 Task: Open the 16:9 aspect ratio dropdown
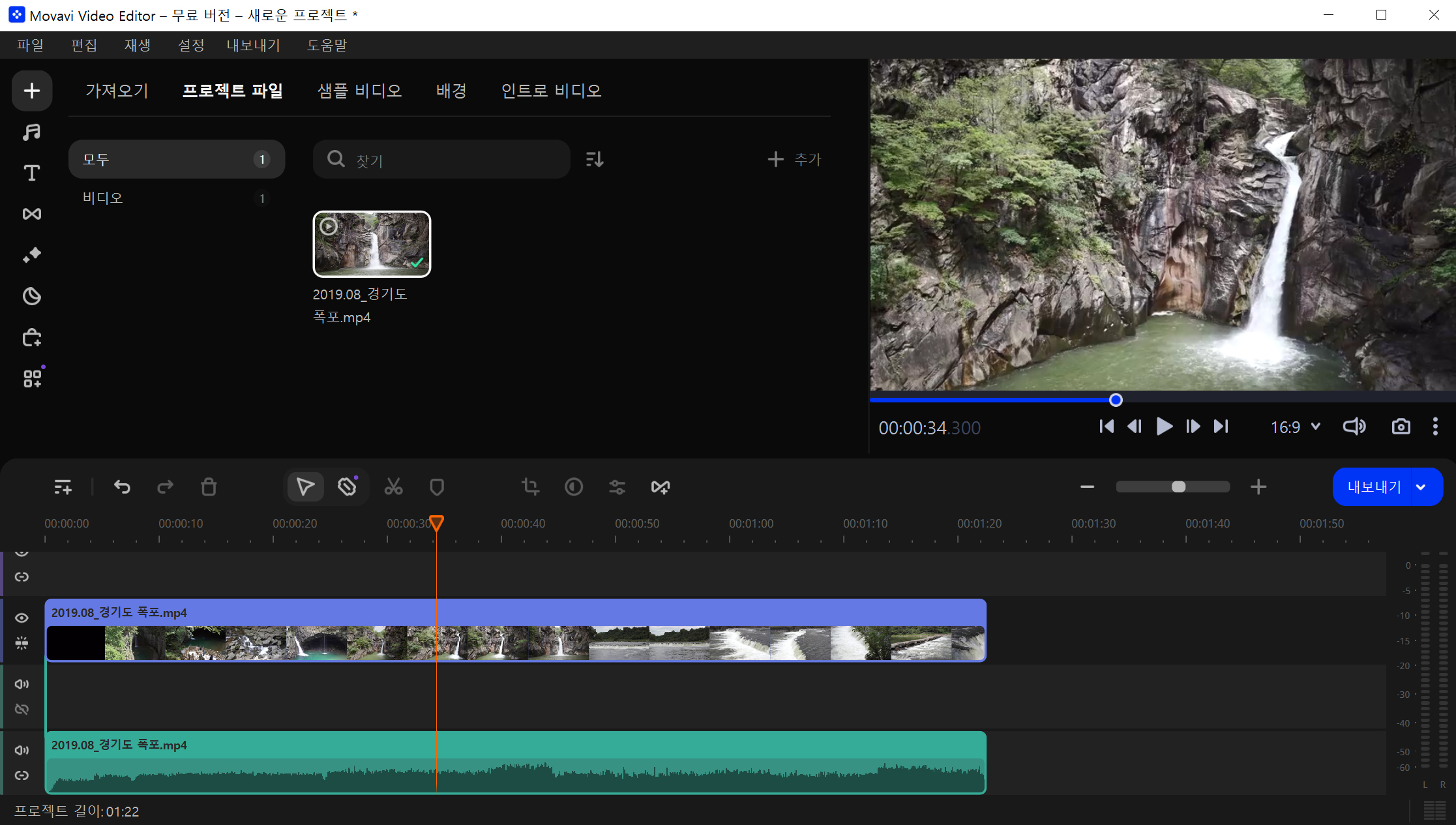[1295, 427]
